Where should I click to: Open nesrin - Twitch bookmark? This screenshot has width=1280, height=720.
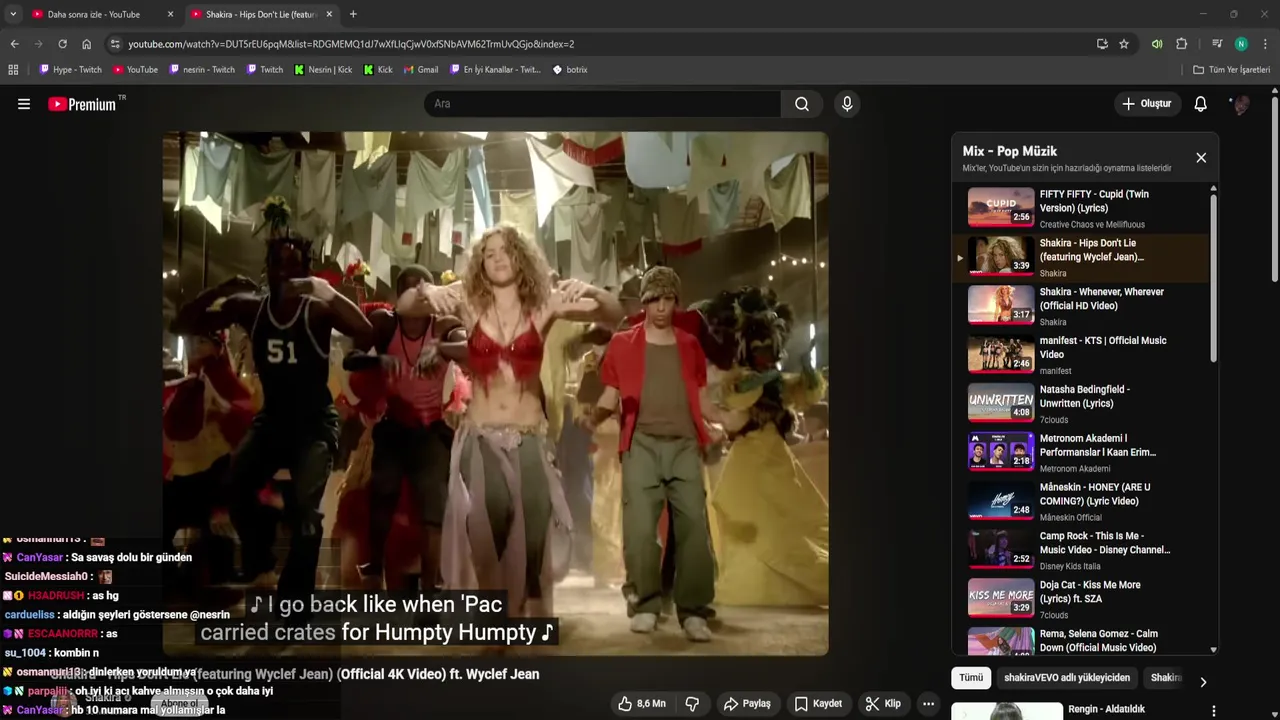tap(202, 70)
